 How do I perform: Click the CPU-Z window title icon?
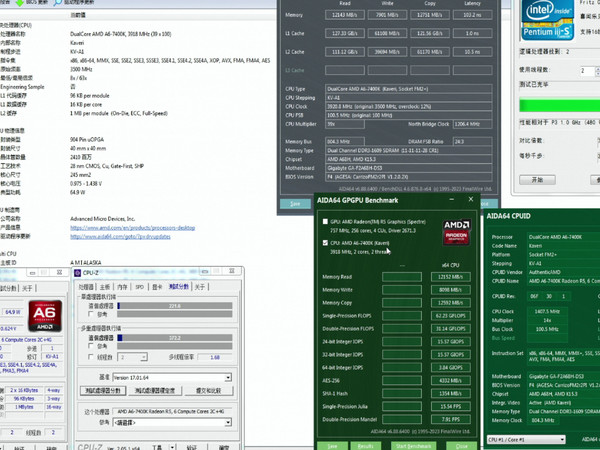[78, 272]
